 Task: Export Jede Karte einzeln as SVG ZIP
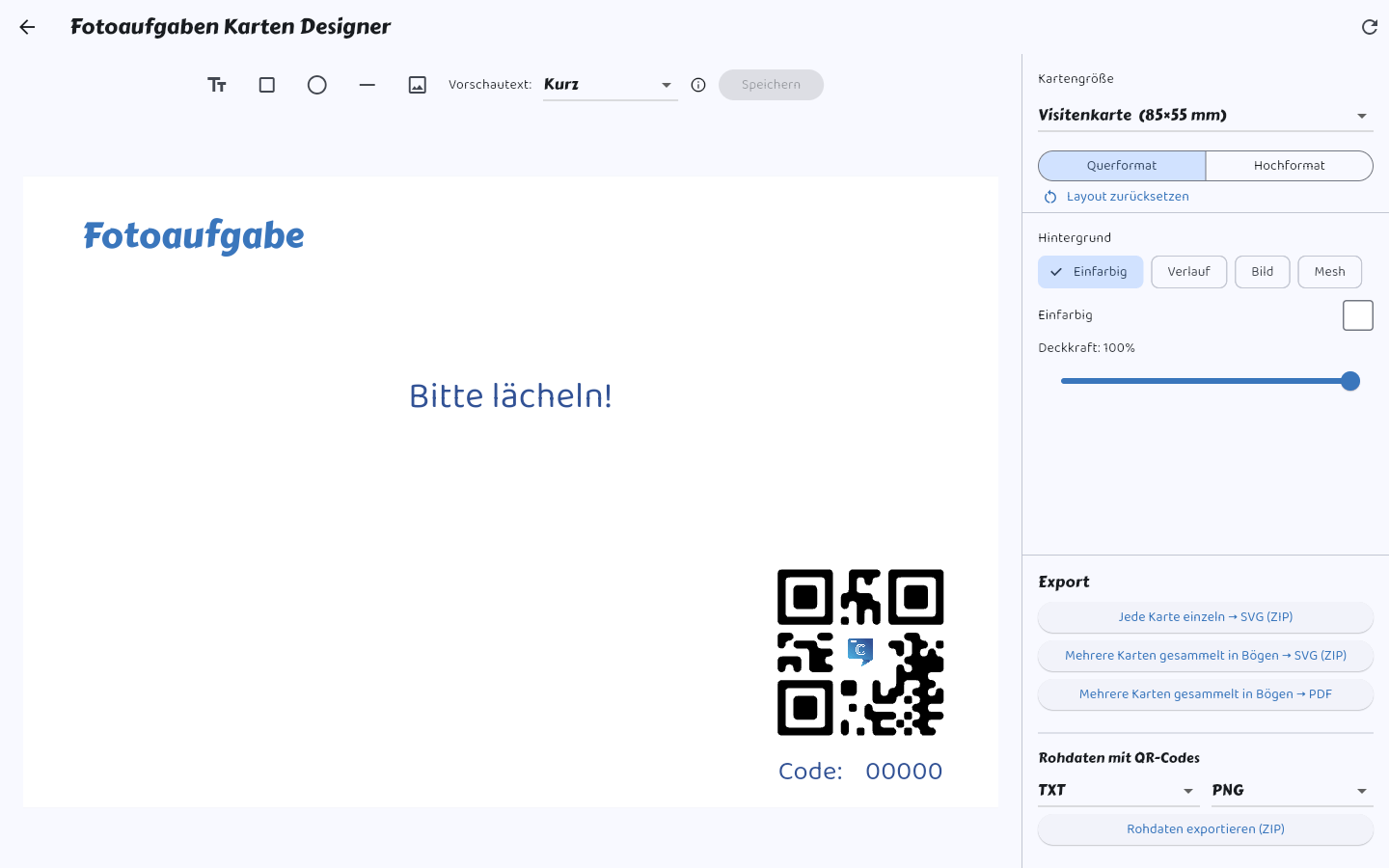click(1205, 617)
